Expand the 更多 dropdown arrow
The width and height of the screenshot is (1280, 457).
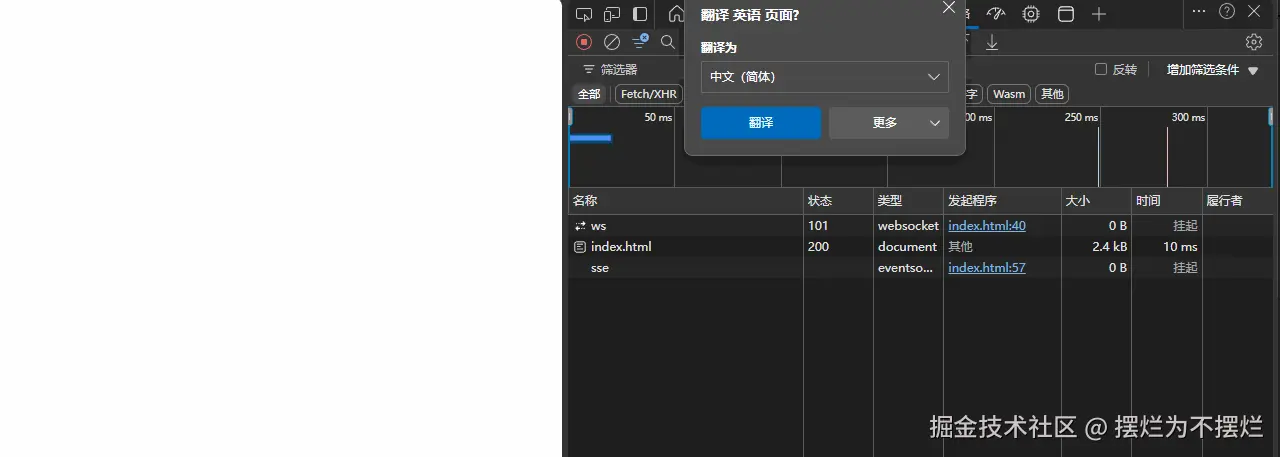[935, 123]
